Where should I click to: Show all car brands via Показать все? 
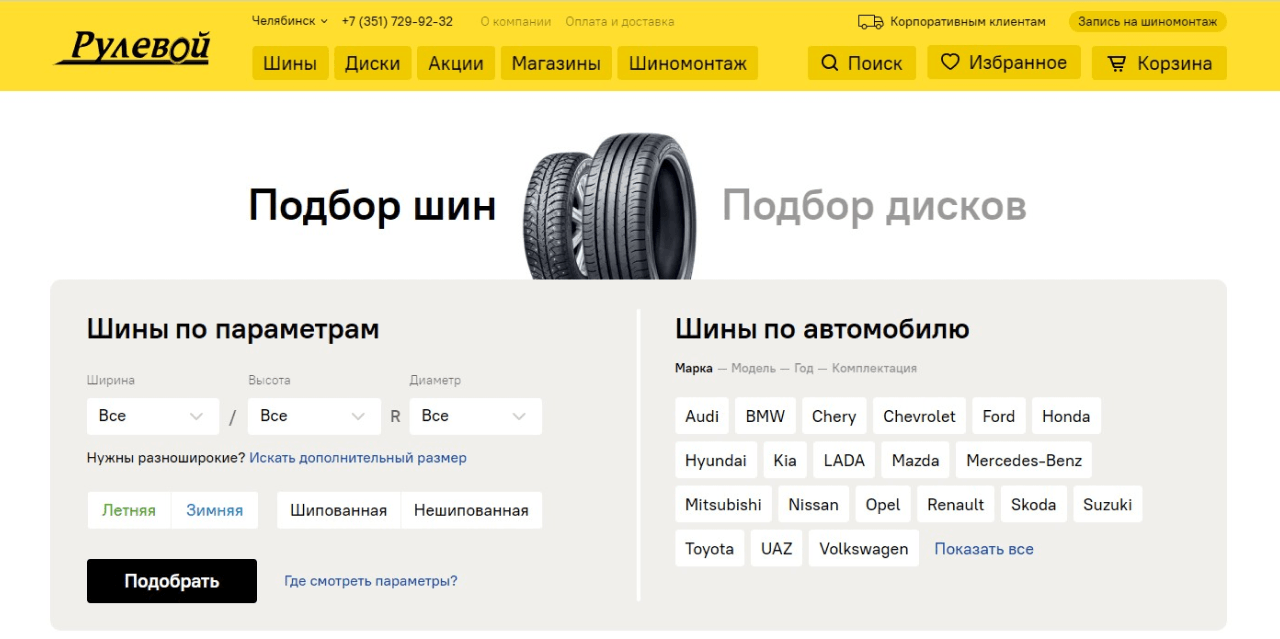[984, 547]
